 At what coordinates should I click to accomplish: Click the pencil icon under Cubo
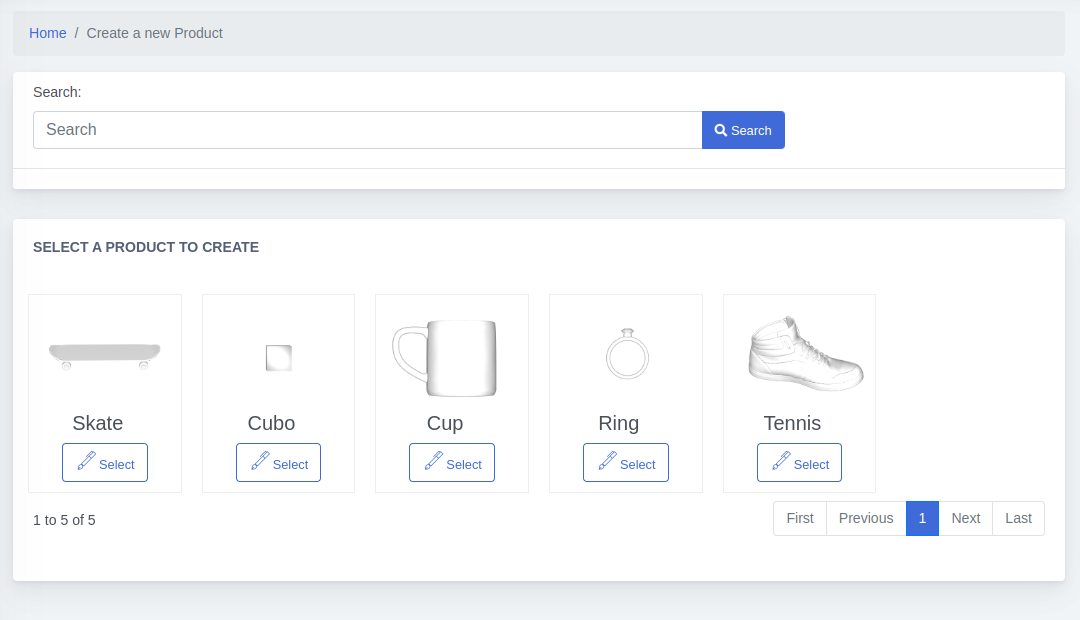[260, 461]
